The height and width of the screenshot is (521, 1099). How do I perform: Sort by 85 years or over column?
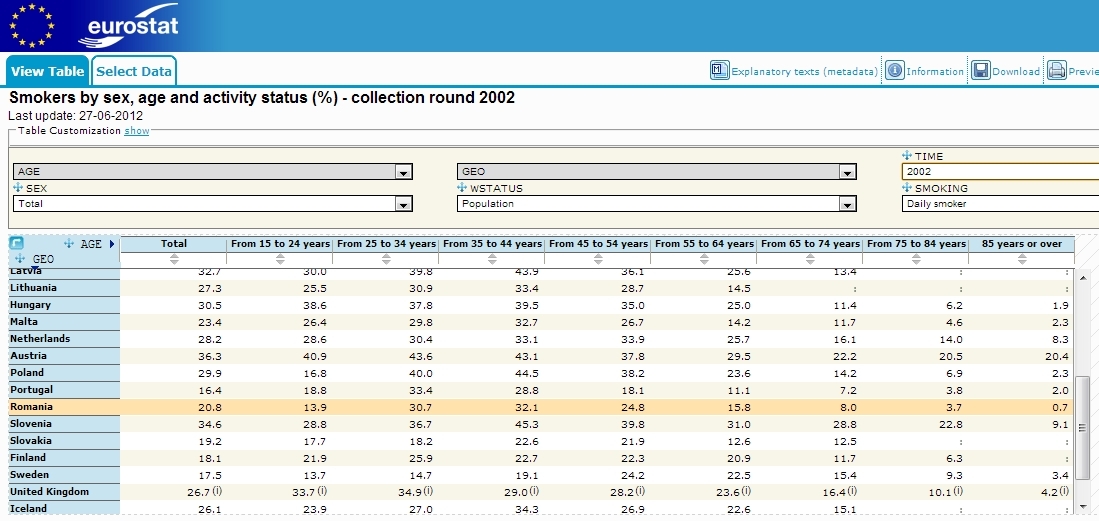(1021, 259)
